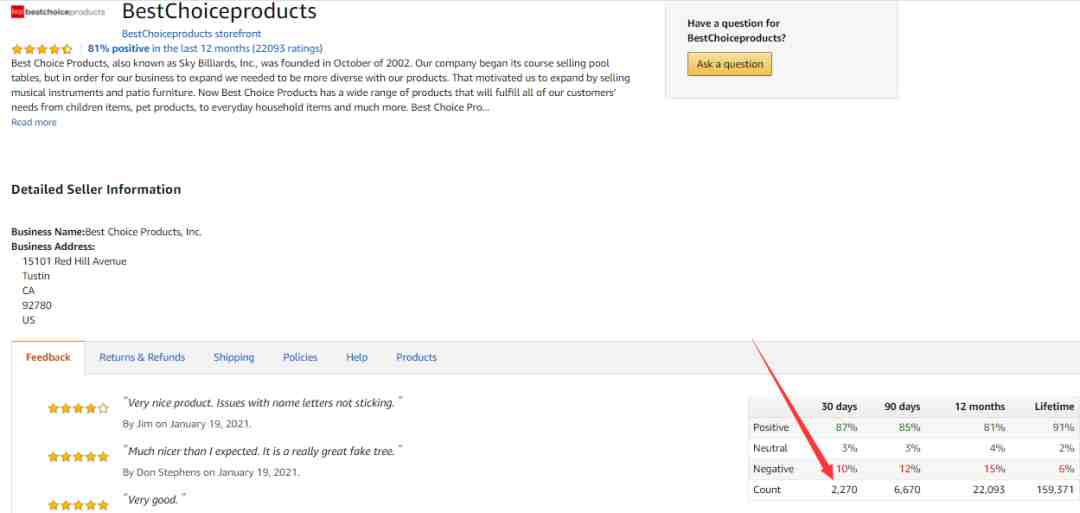Viewport: 1080px width, 513px height.
Task: Select the Feedback tab
Action: [x=48, y=357]
